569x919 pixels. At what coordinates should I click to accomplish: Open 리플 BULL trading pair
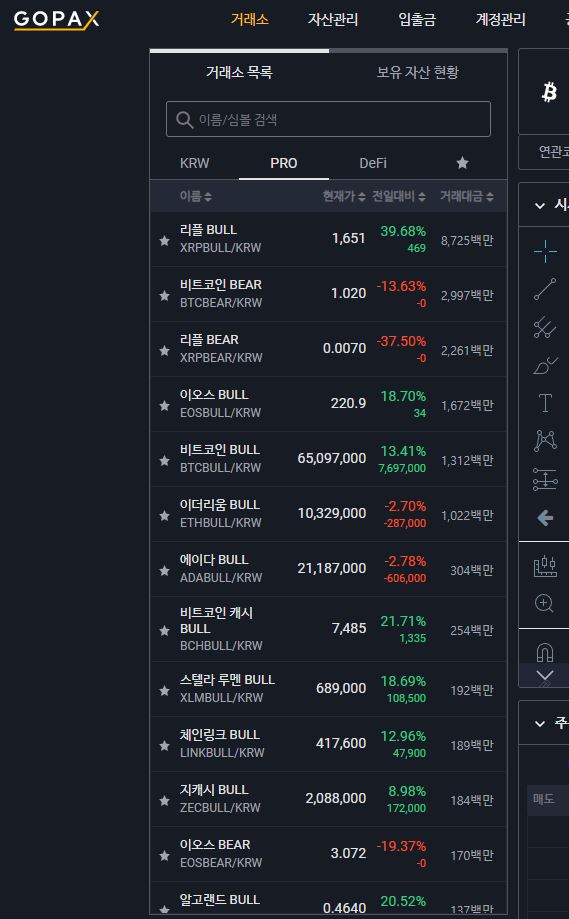328,239
